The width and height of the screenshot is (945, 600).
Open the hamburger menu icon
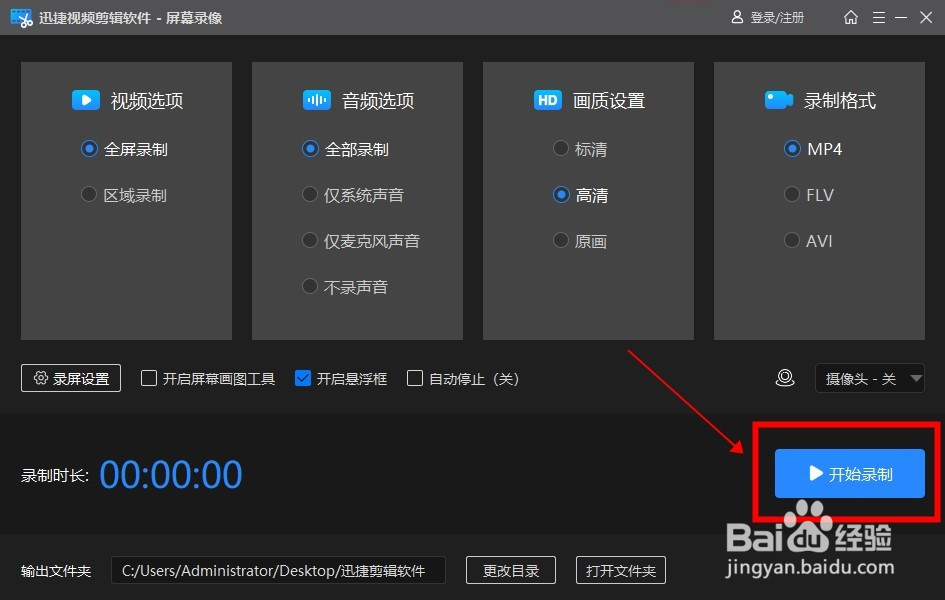pos(879,17)
